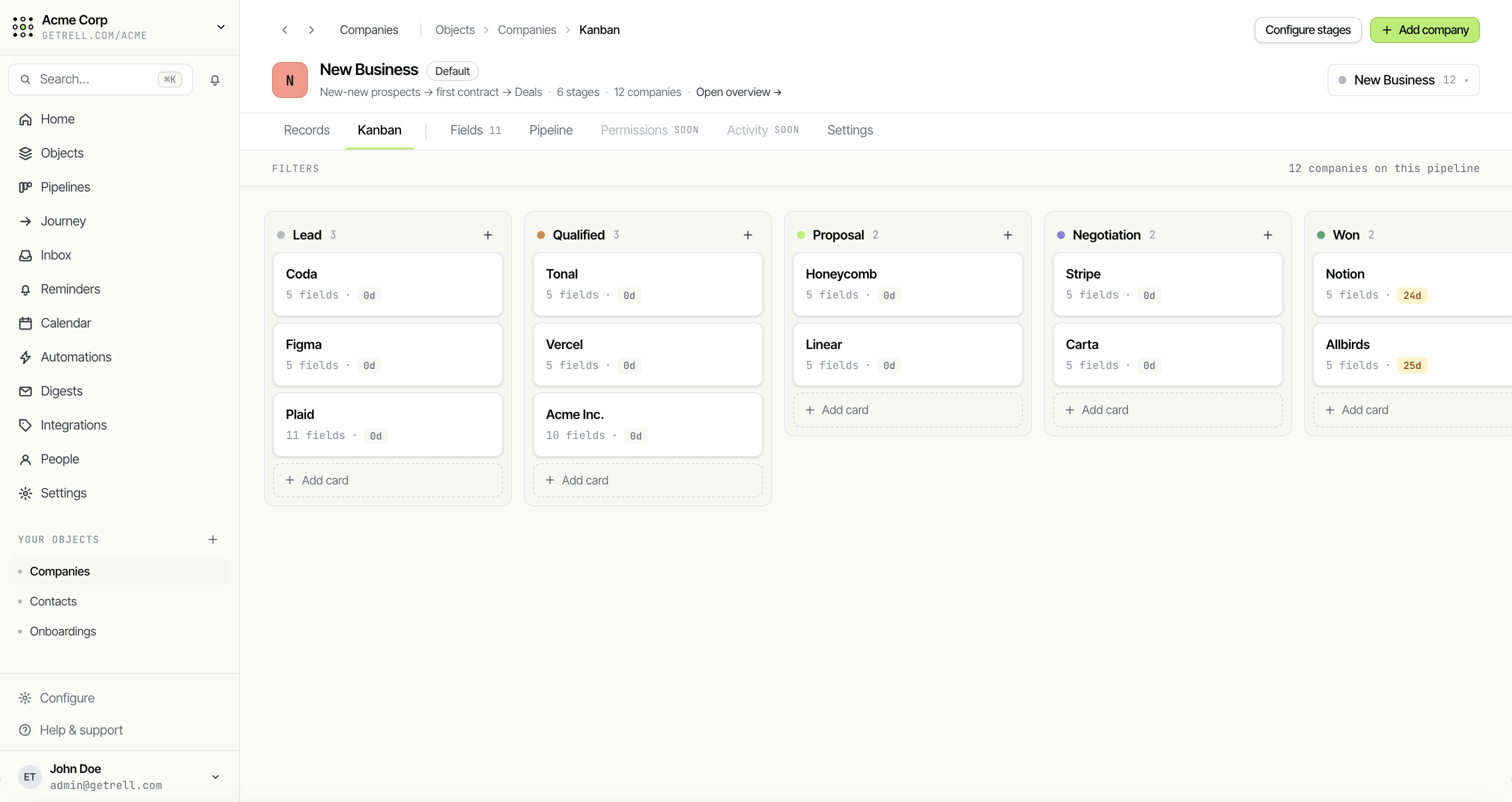Open the Tonal card
1512x802 pixels.
648,285
